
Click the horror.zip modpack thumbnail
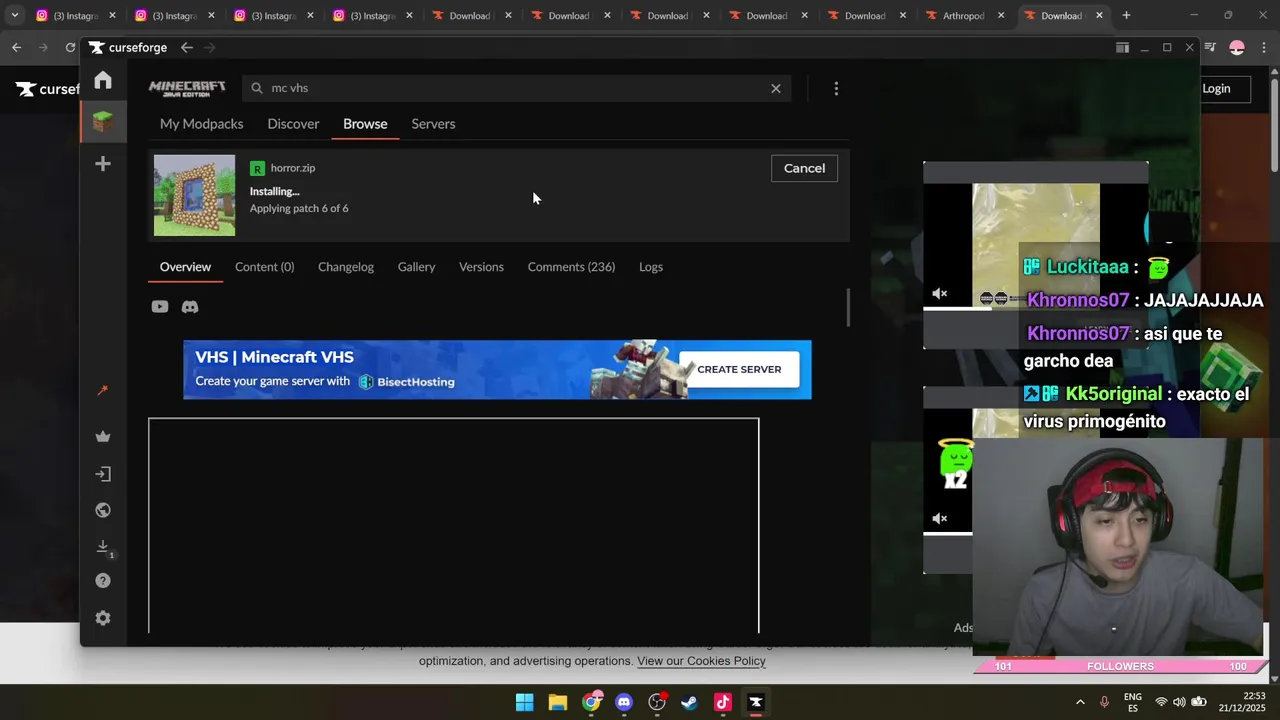pyautogui.click(x=194, y=195)
